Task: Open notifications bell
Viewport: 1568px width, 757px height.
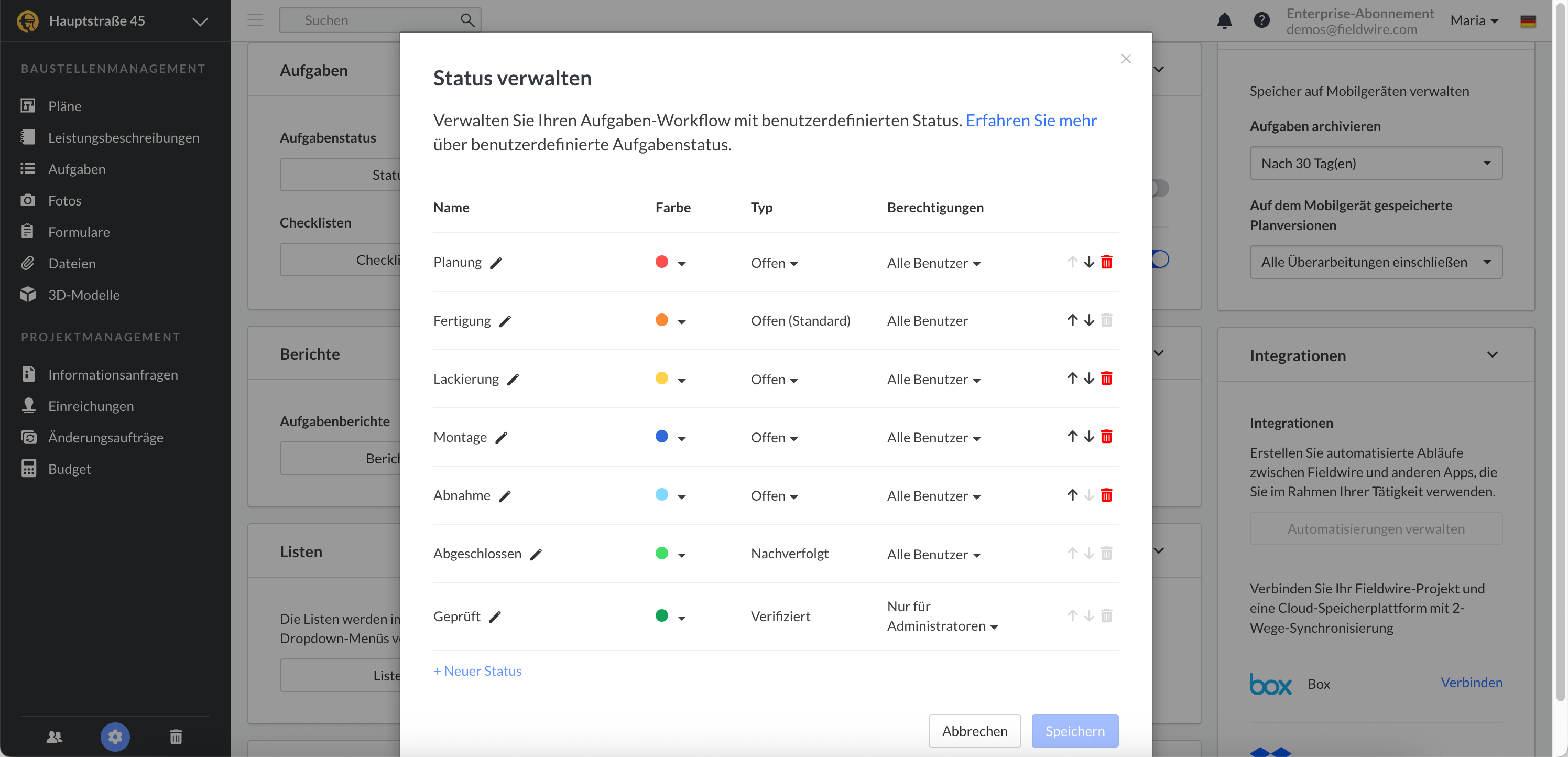Action: tap(1224, 20)
